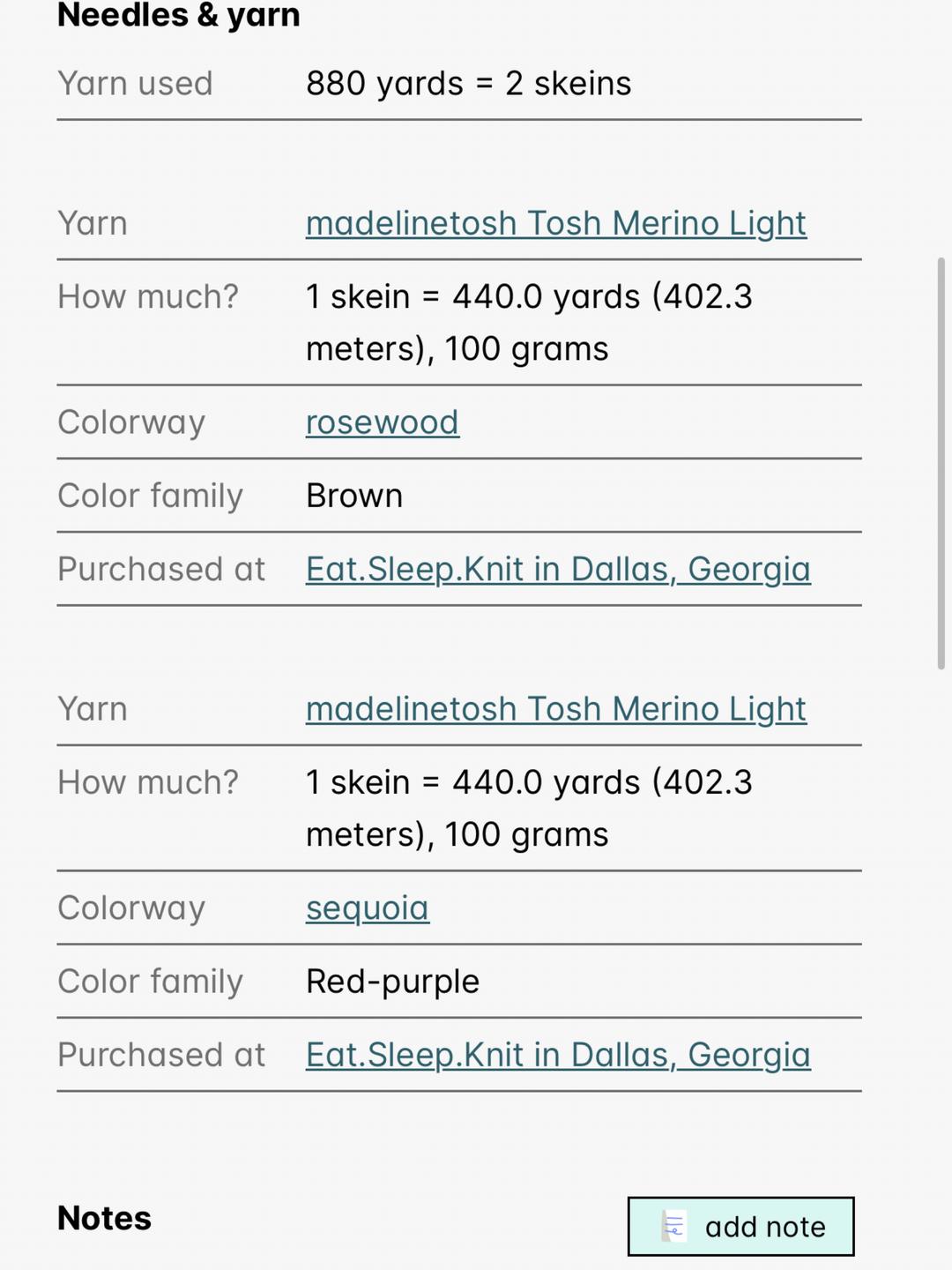Visit Eat.Sleep.Knit link below Brown color family
952x1270 pixels.
click(558, 570)
